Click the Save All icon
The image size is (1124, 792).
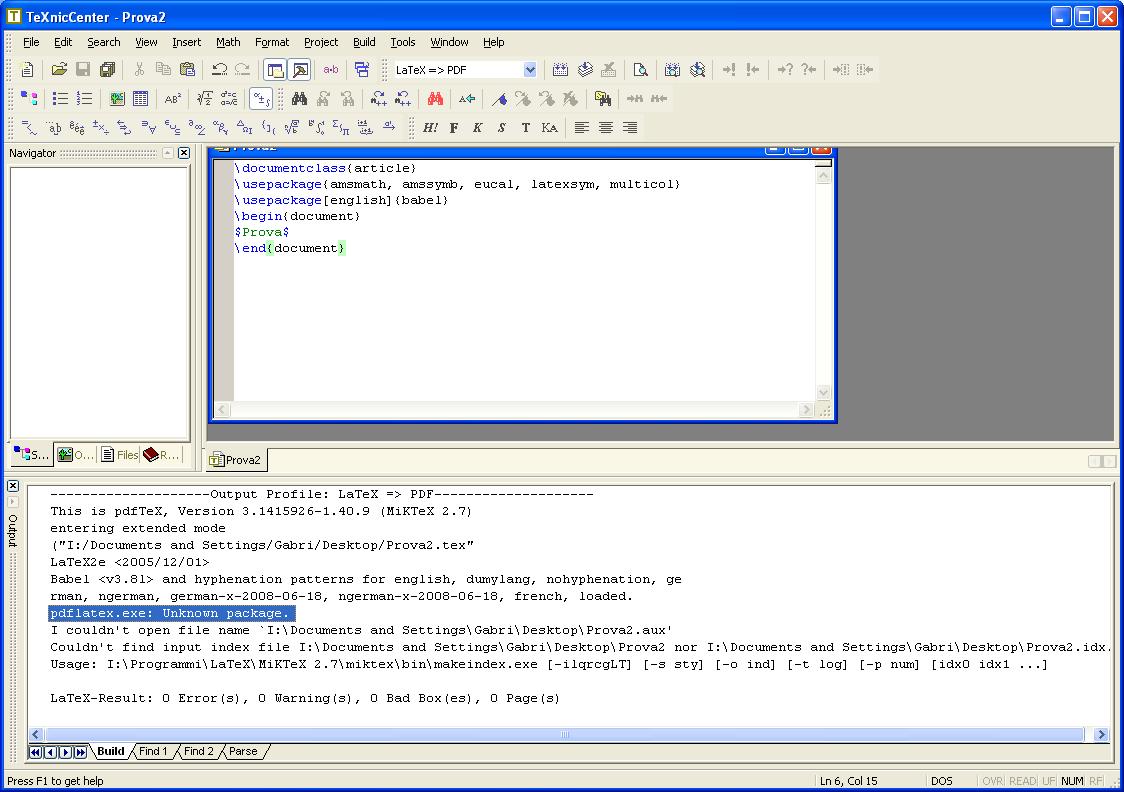click(x=108, y=70)
